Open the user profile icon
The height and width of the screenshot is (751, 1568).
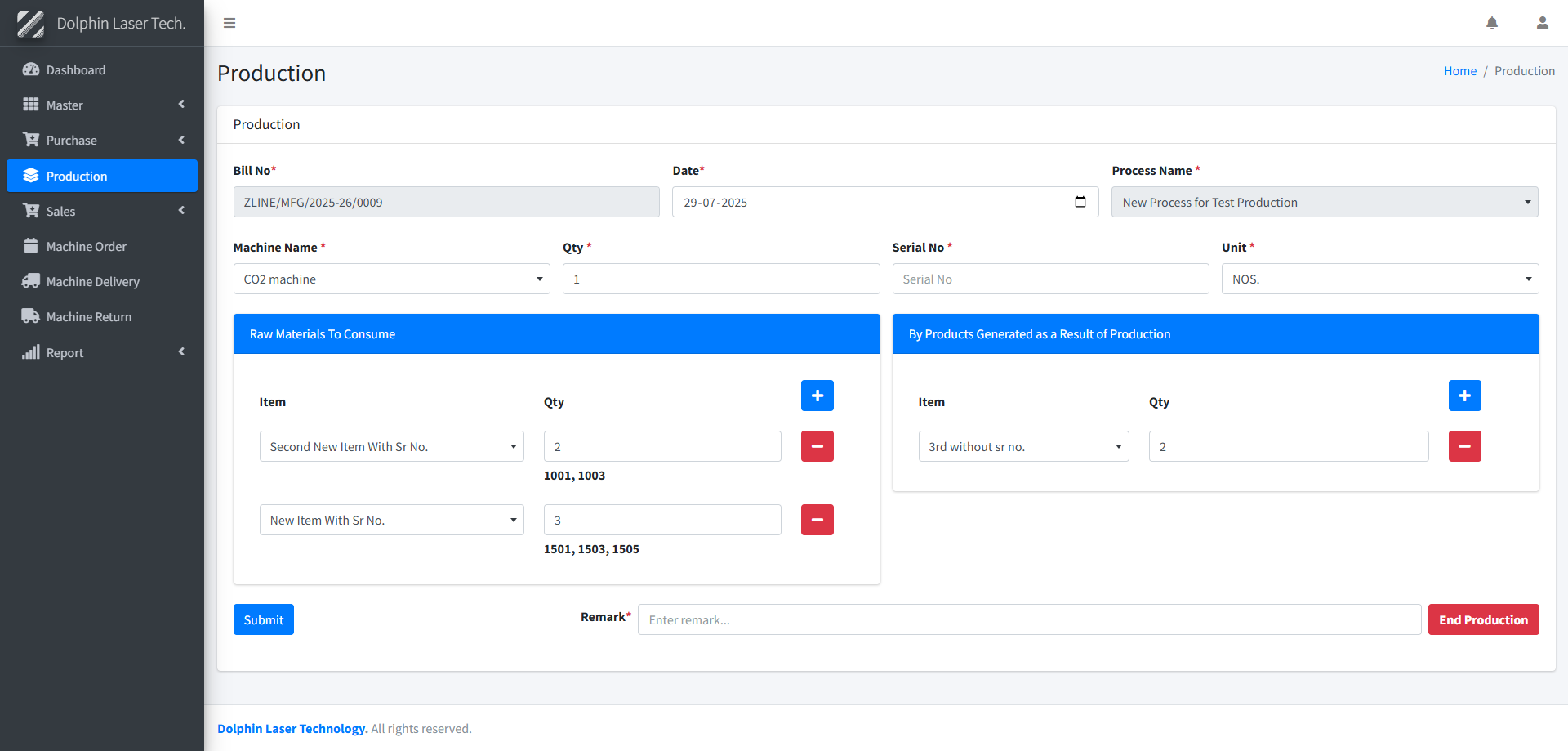(x=1542, y=23)
